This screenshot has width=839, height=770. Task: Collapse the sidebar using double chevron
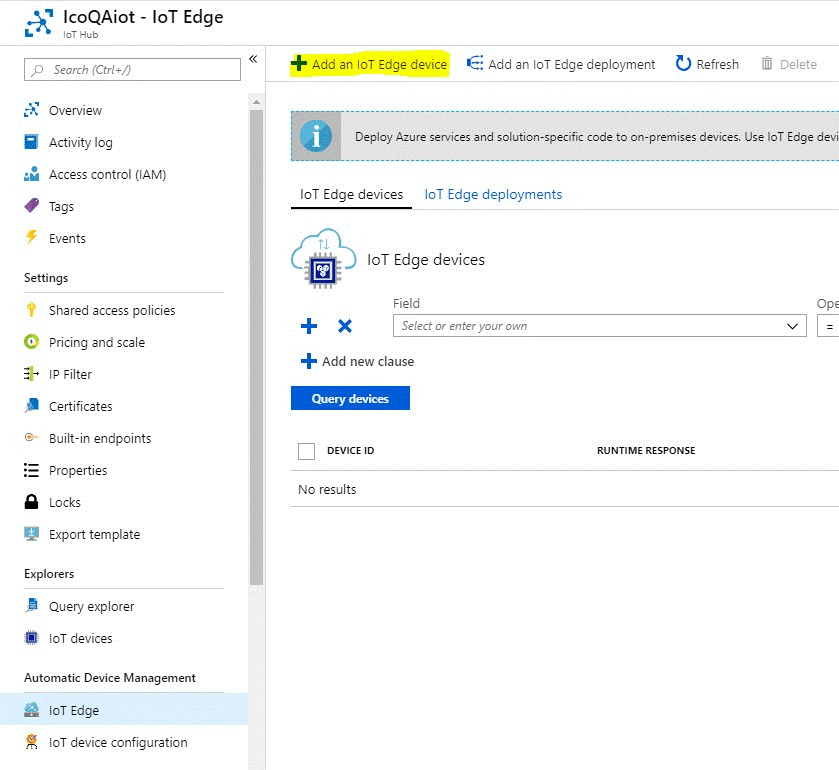pyautogui.click(x=253, y=60)
